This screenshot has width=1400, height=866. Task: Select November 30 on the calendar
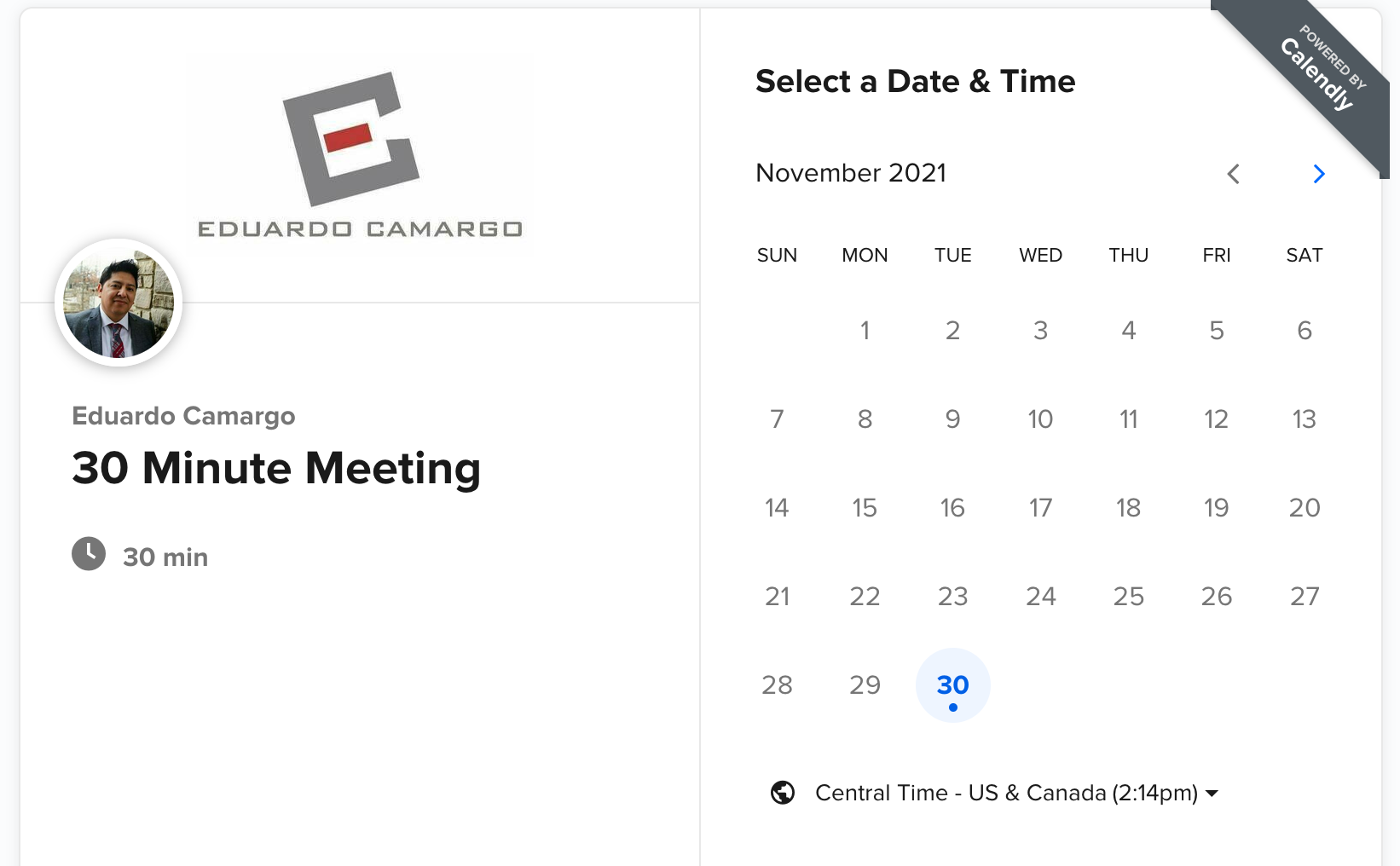(x=952, y=685)
